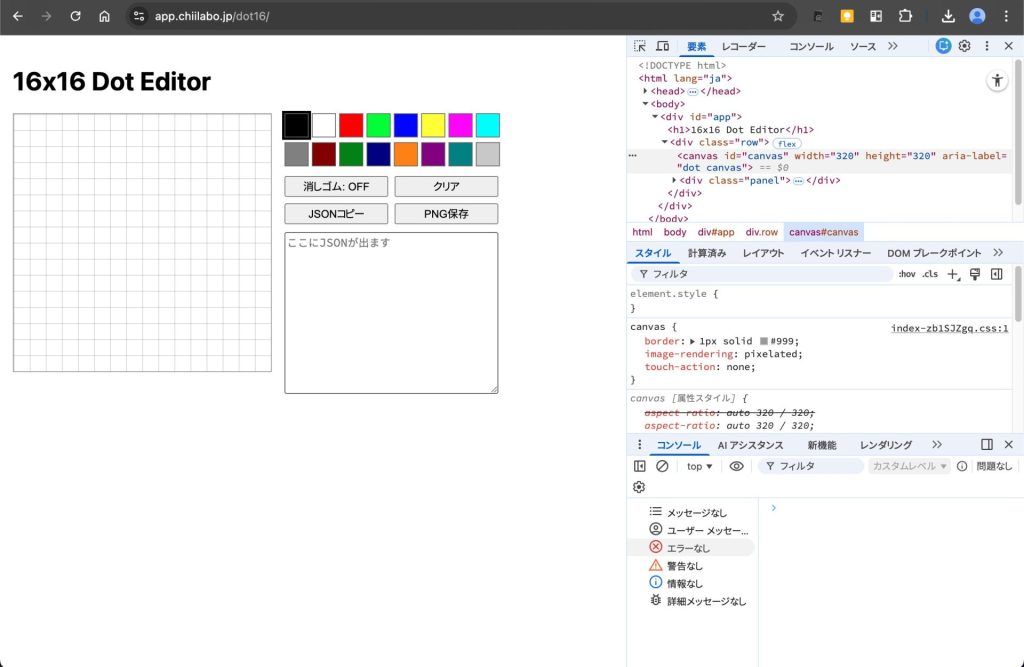Toggle element classes with the .cls button

[928, 273]
